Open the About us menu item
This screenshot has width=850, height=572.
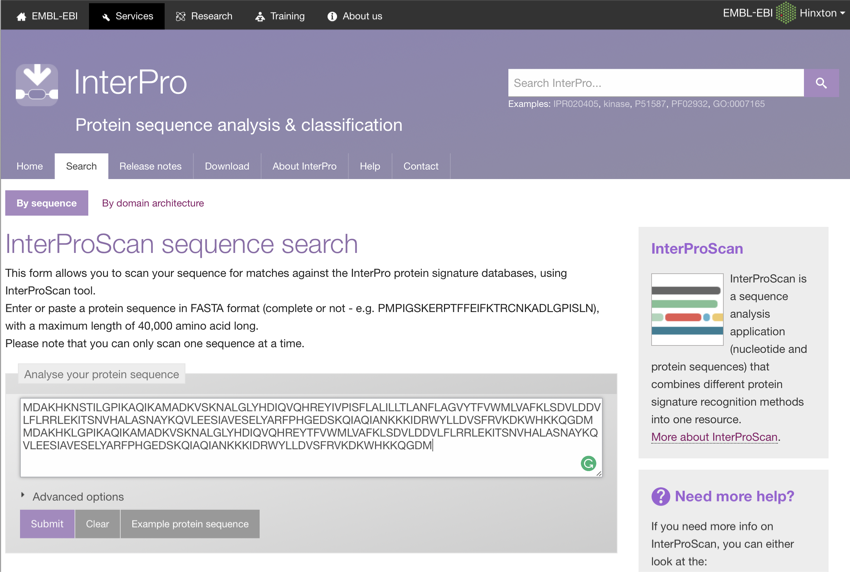pos(355,16)
